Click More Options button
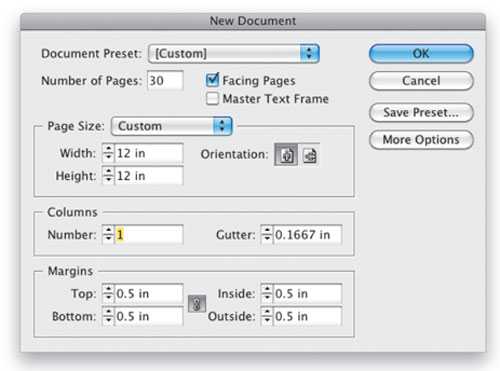This screenshot has width=500, height=371. tap(421, 140)
